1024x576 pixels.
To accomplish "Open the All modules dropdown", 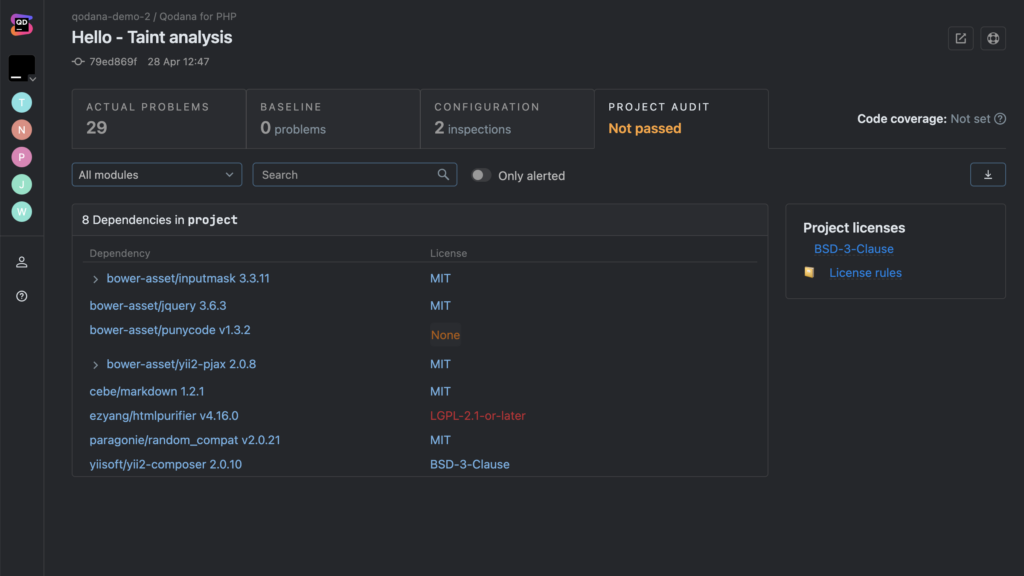I will click(x=156, y=174).
